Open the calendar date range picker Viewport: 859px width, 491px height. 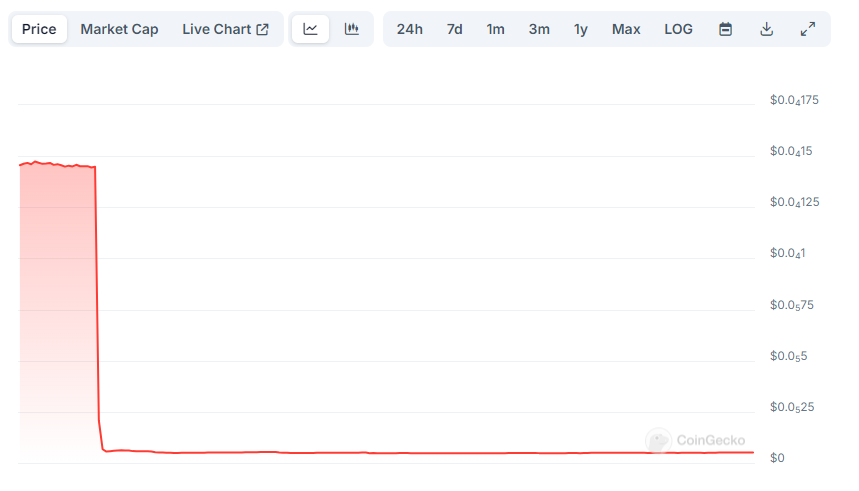(x=725, y=29)
